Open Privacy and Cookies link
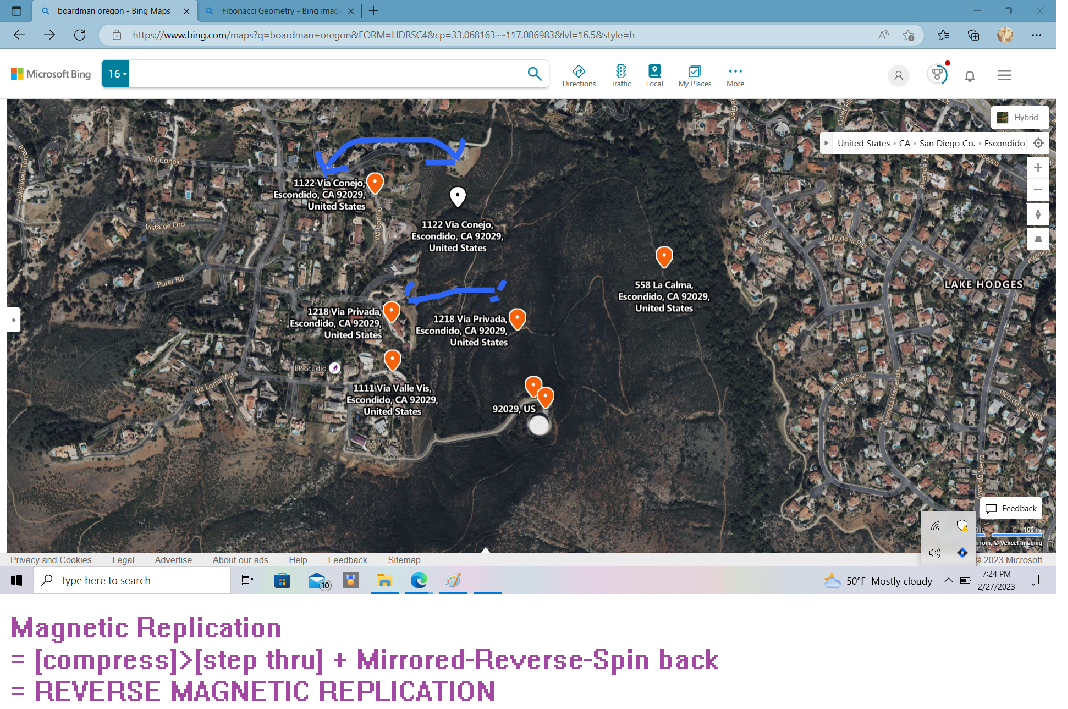The image size is (1068, 709). click(x=51, y=560)
